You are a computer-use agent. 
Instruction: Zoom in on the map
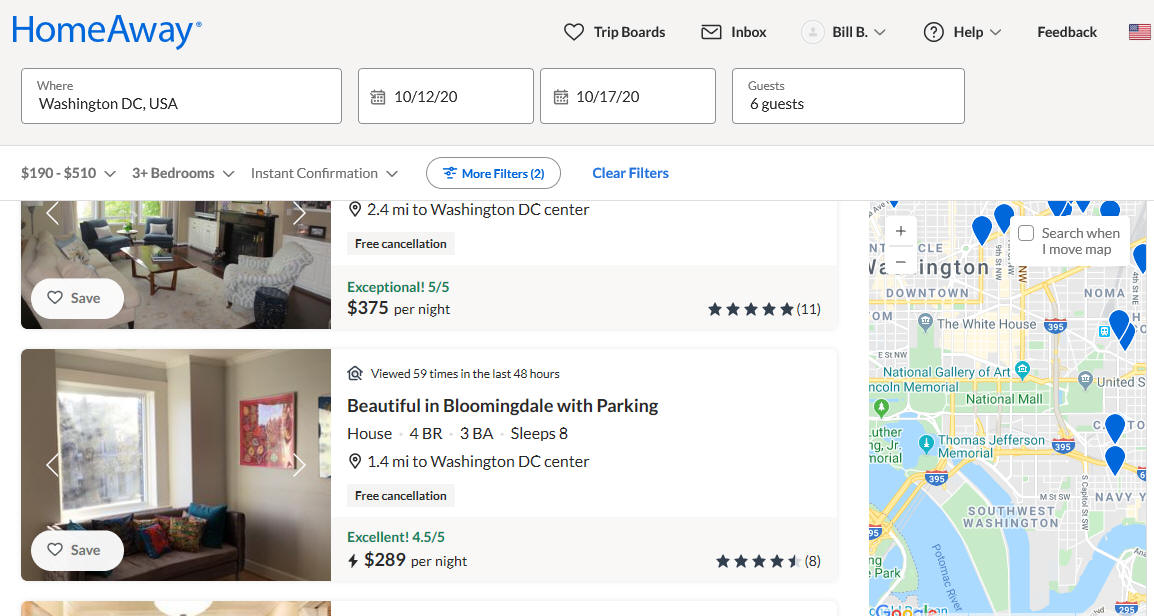click(x=900, y=231)
